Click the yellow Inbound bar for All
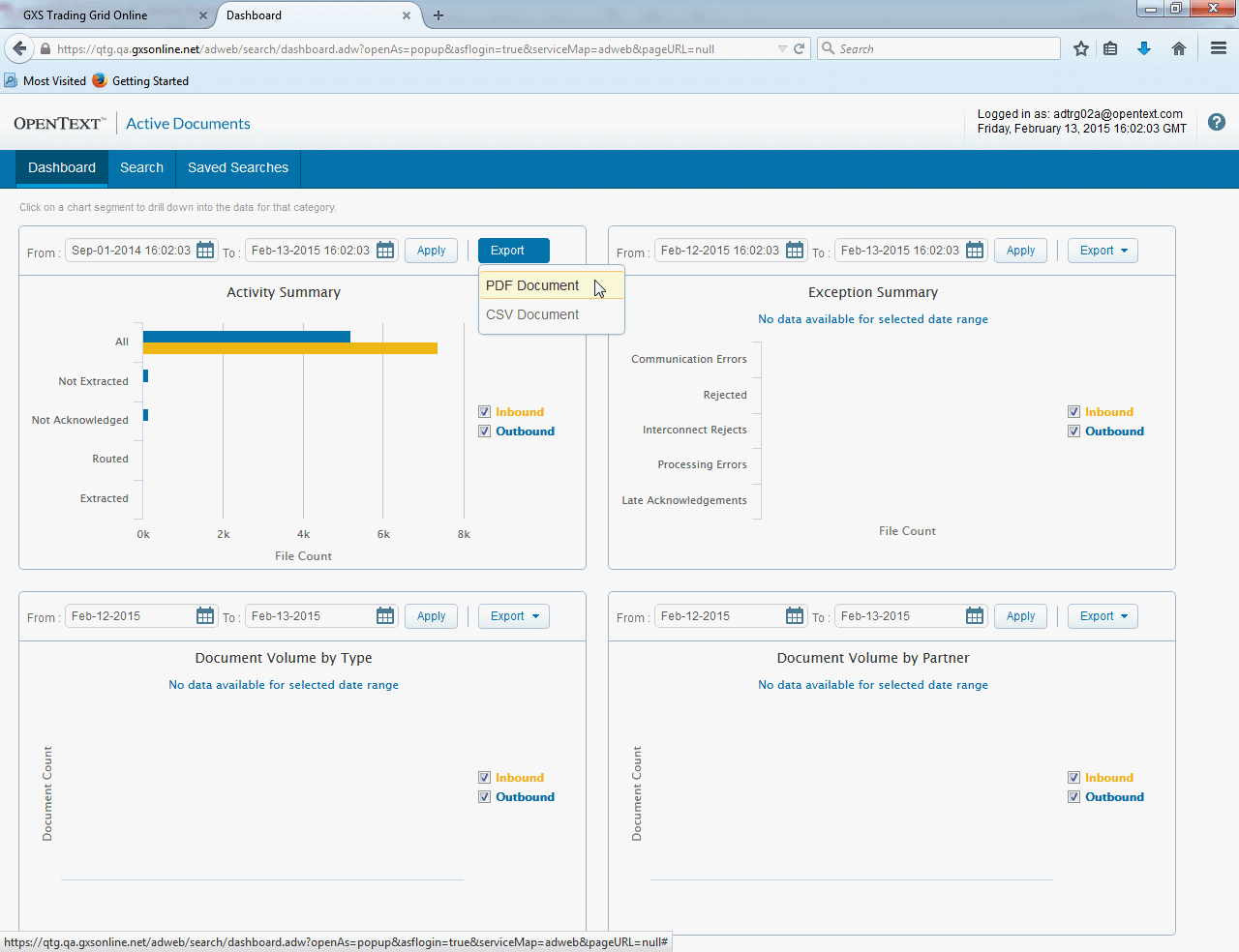This screenshot has height=952, width=1239. (x=290, y=348)
